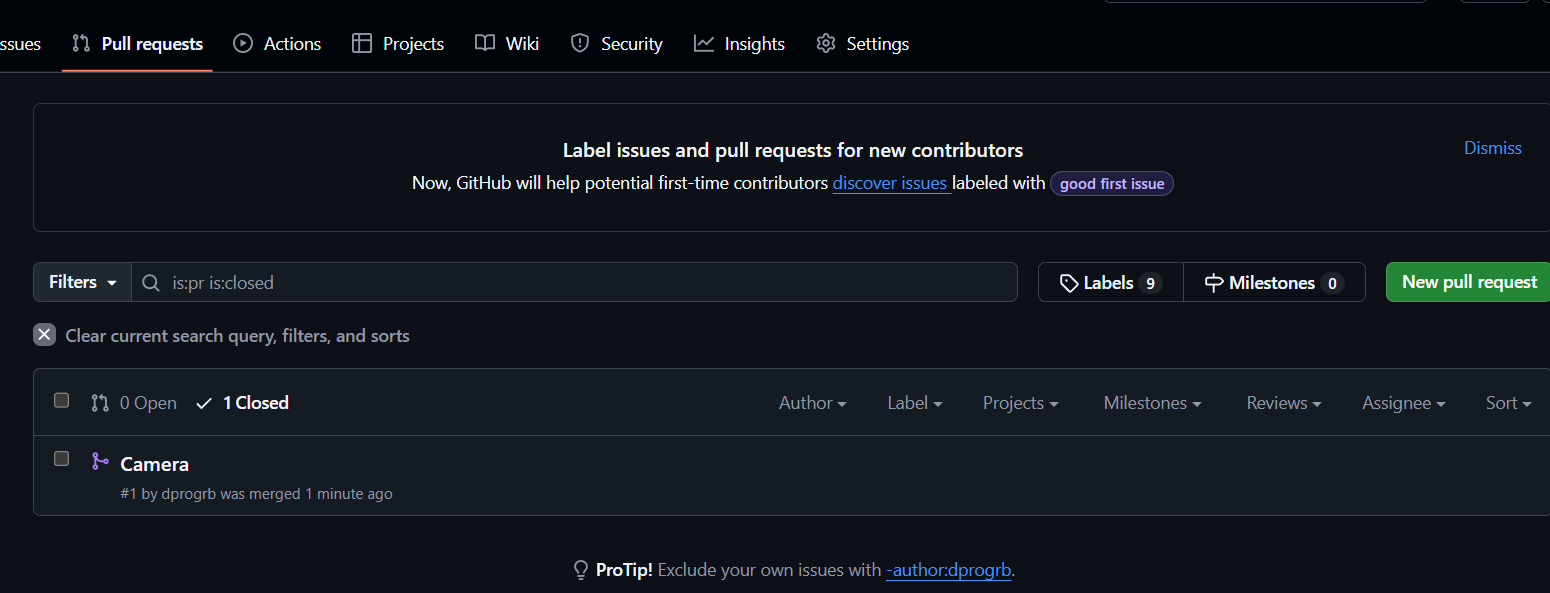
Task: Click the merged pull request icon beside Camera
Action: pos(100,461)
